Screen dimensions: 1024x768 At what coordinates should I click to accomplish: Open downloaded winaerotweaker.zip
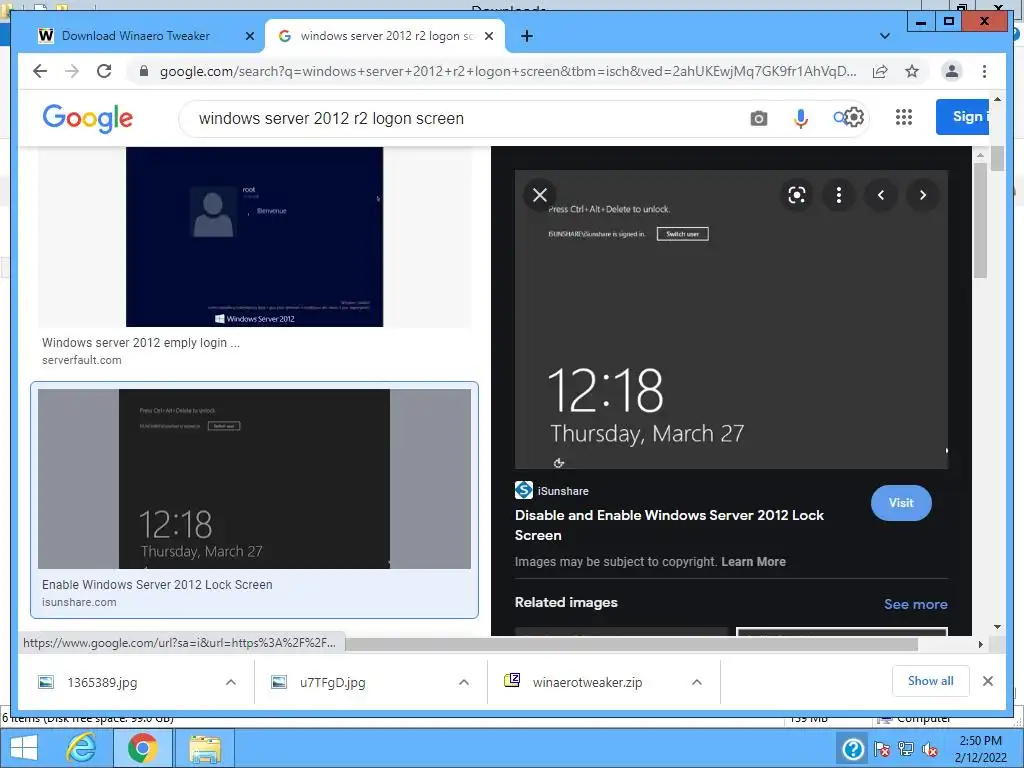click(587, 682)
